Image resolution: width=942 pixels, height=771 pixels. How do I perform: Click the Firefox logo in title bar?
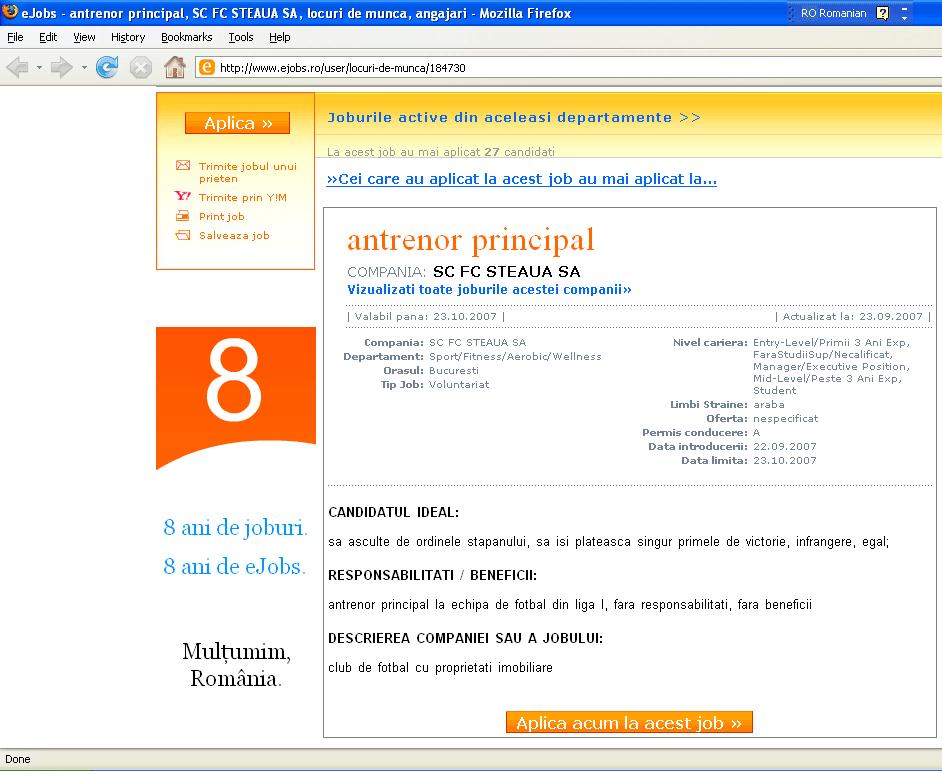(x=10, y=11)
